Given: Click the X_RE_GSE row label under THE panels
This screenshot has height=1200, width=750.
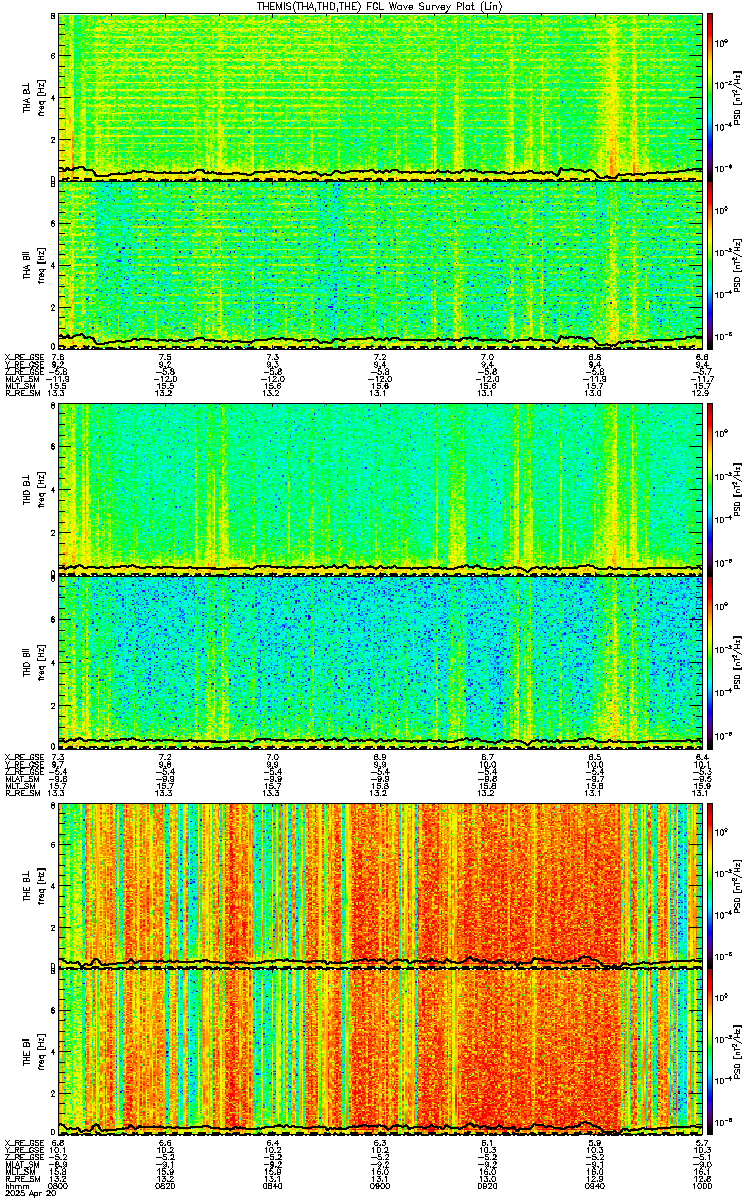Looking at the screenshot, I should coord(23,1143).
